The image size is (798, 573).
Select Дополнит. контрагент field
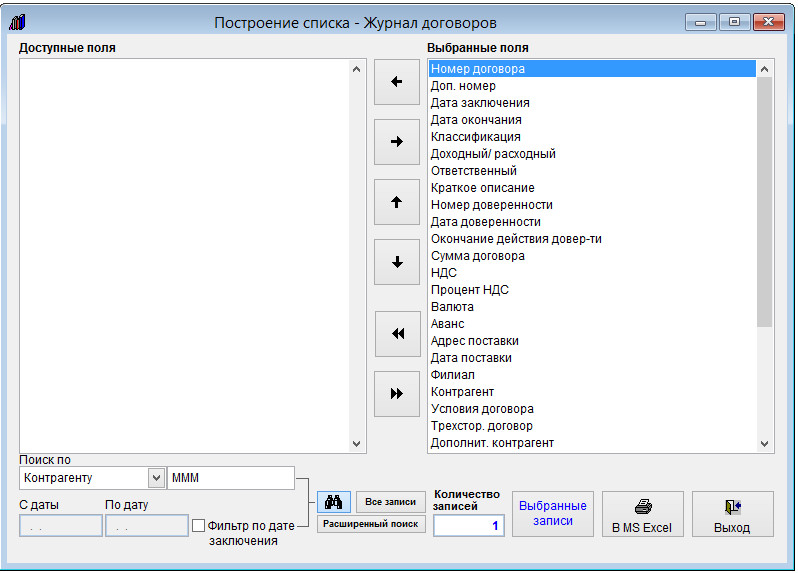(x=593, y=443)
